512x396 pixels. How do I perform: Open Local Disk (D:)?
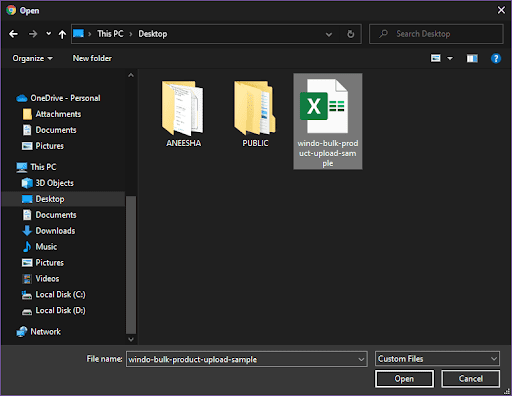click(x=53, y=311)
